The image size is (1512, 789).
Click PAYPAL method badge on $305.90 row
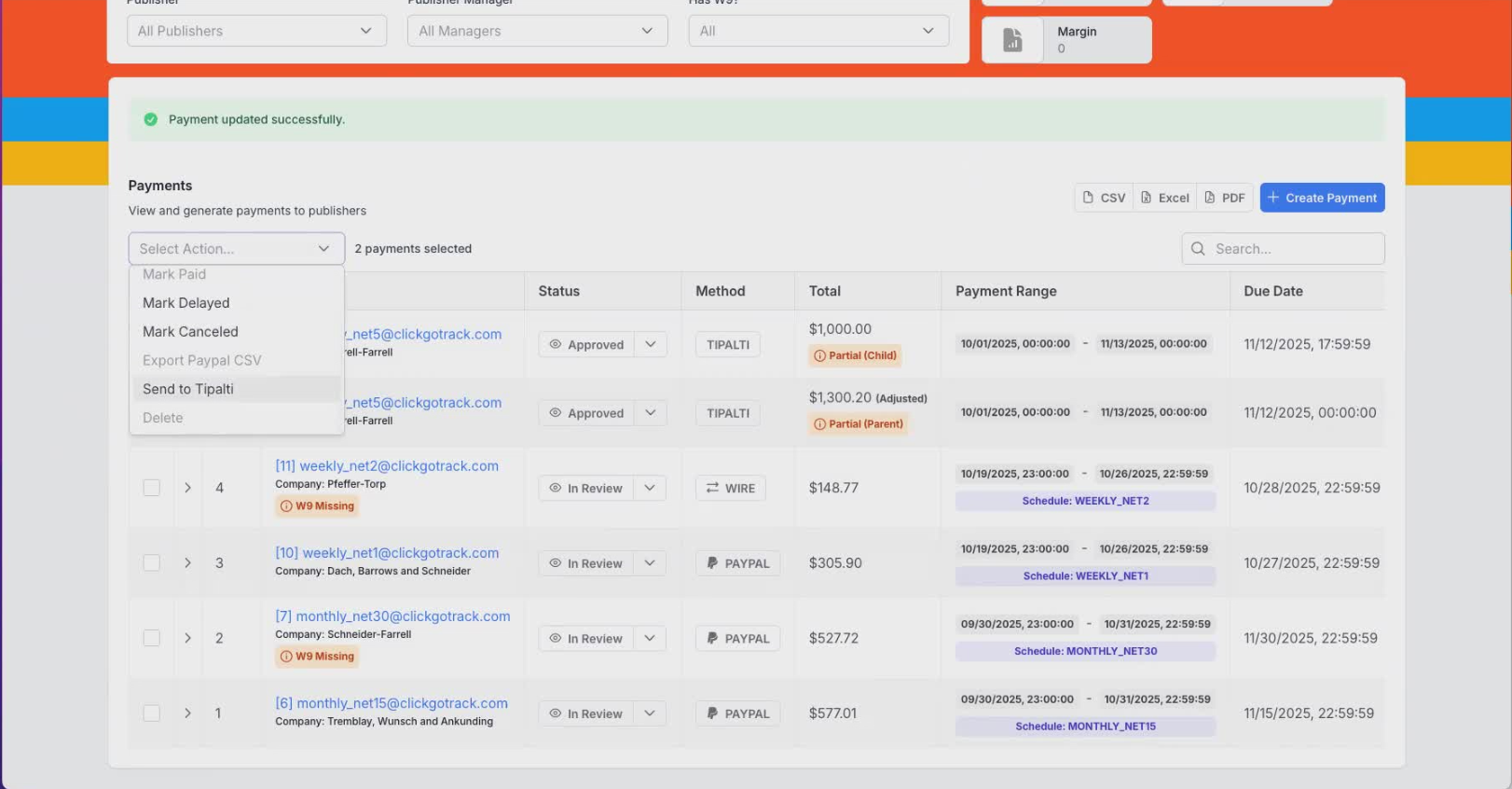click(737, 563)
